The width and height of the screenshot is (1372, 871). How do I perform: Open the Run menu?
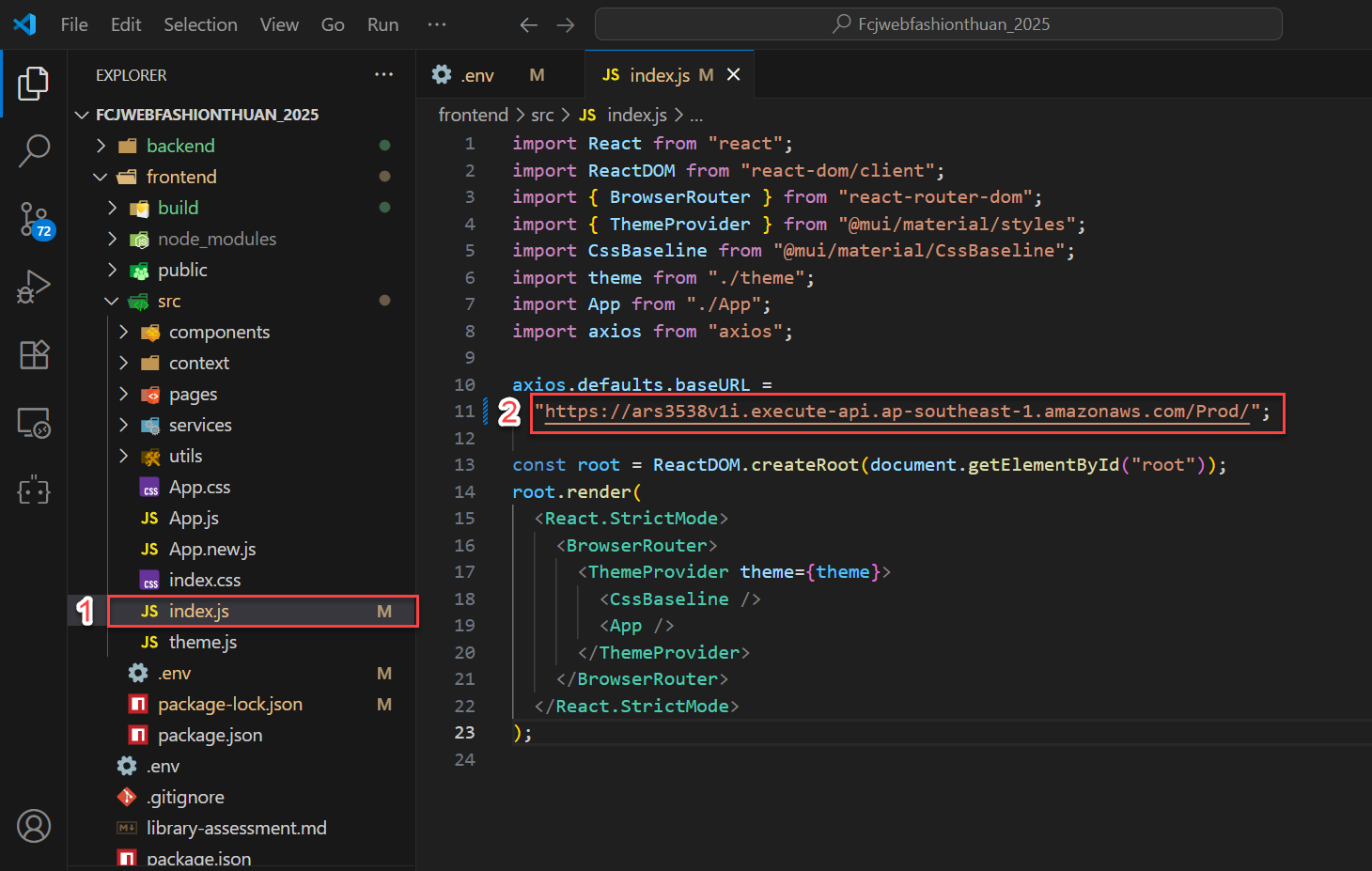382,24
